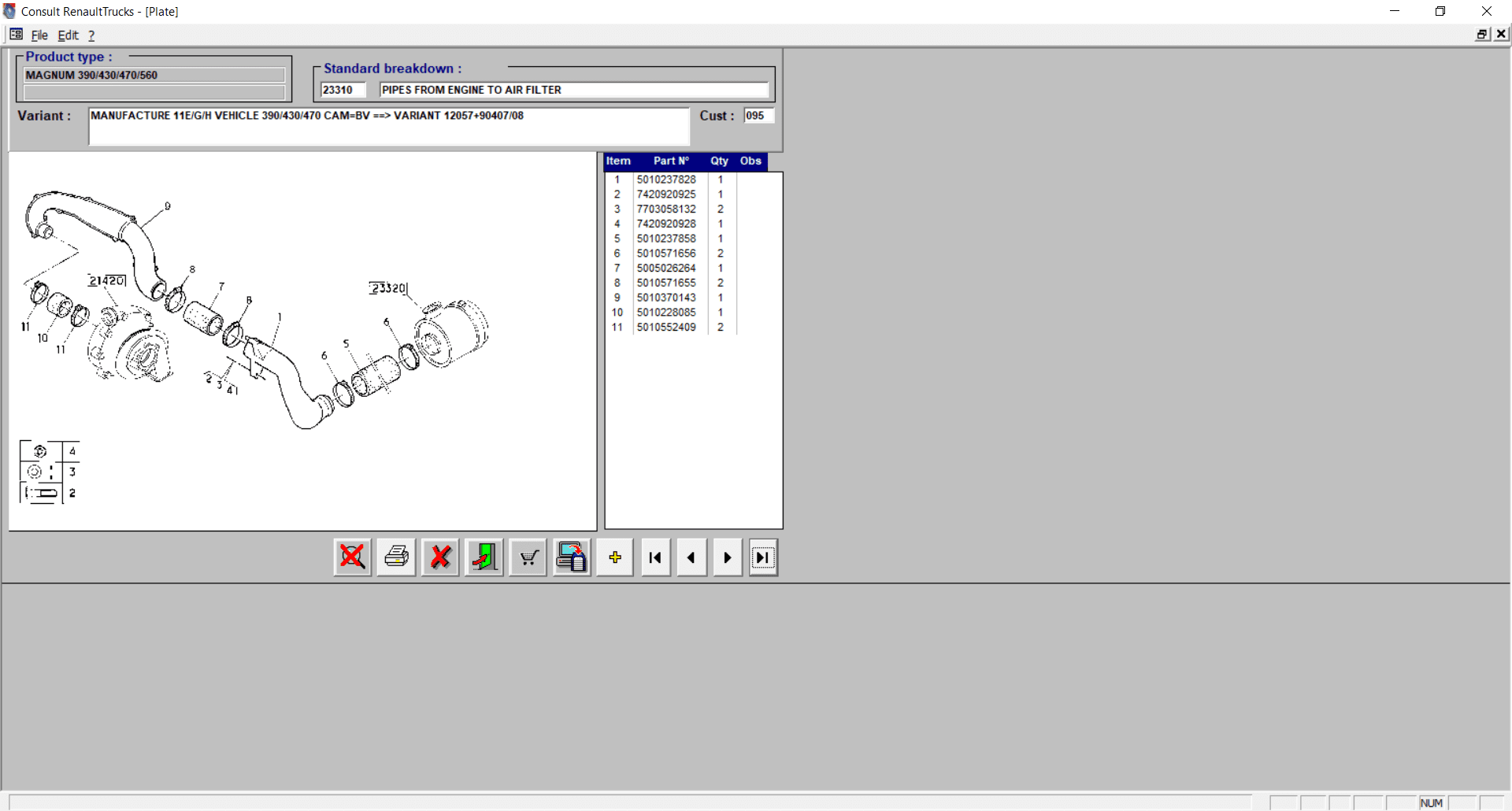Print the plate using printer icon
This screenshot has height=811, width=1512.
coord(396,557)
